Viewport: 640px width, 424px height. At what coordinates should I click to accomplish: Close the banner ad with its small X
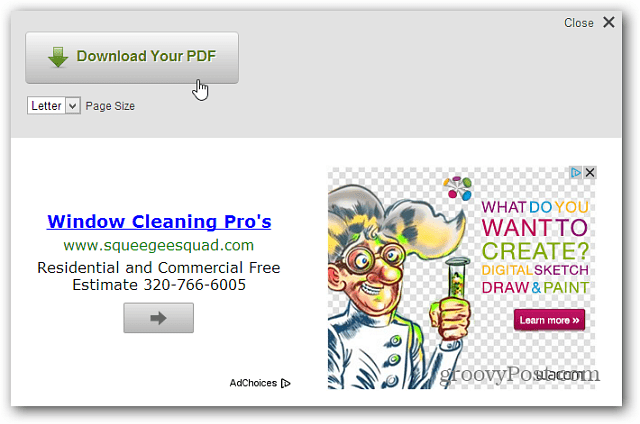point(590,173)
